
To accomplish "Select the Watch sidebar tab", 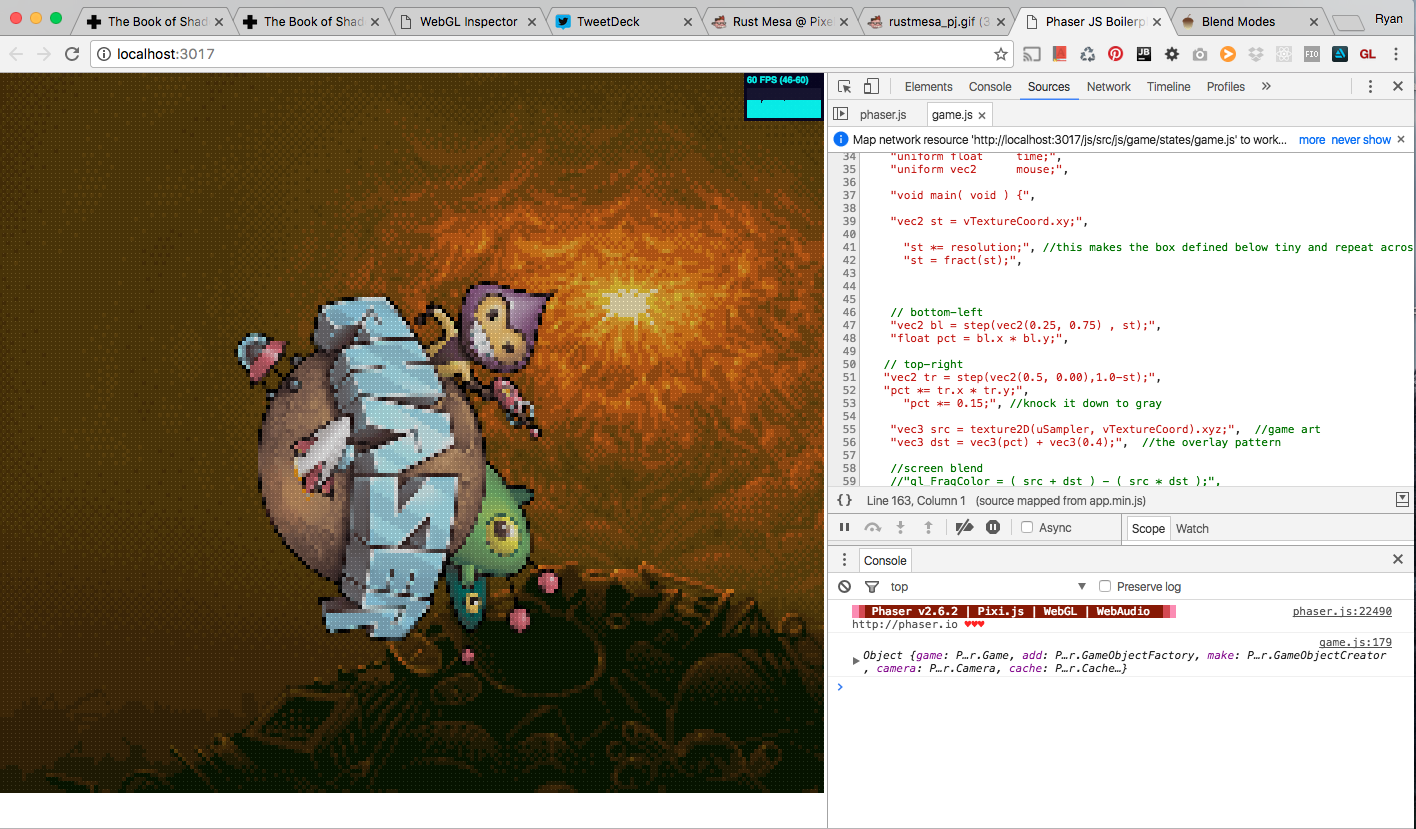I will tap(1192, 529).
